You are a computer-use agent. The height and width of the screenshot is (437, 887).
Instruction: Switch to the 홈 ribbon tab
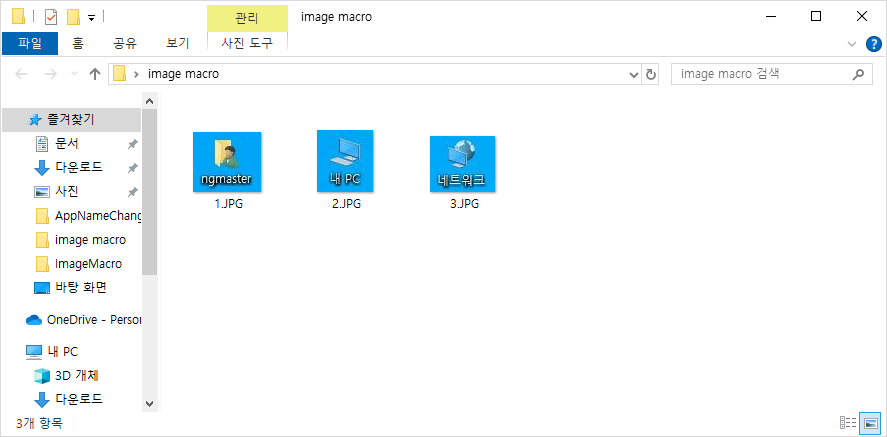point(78,44)
